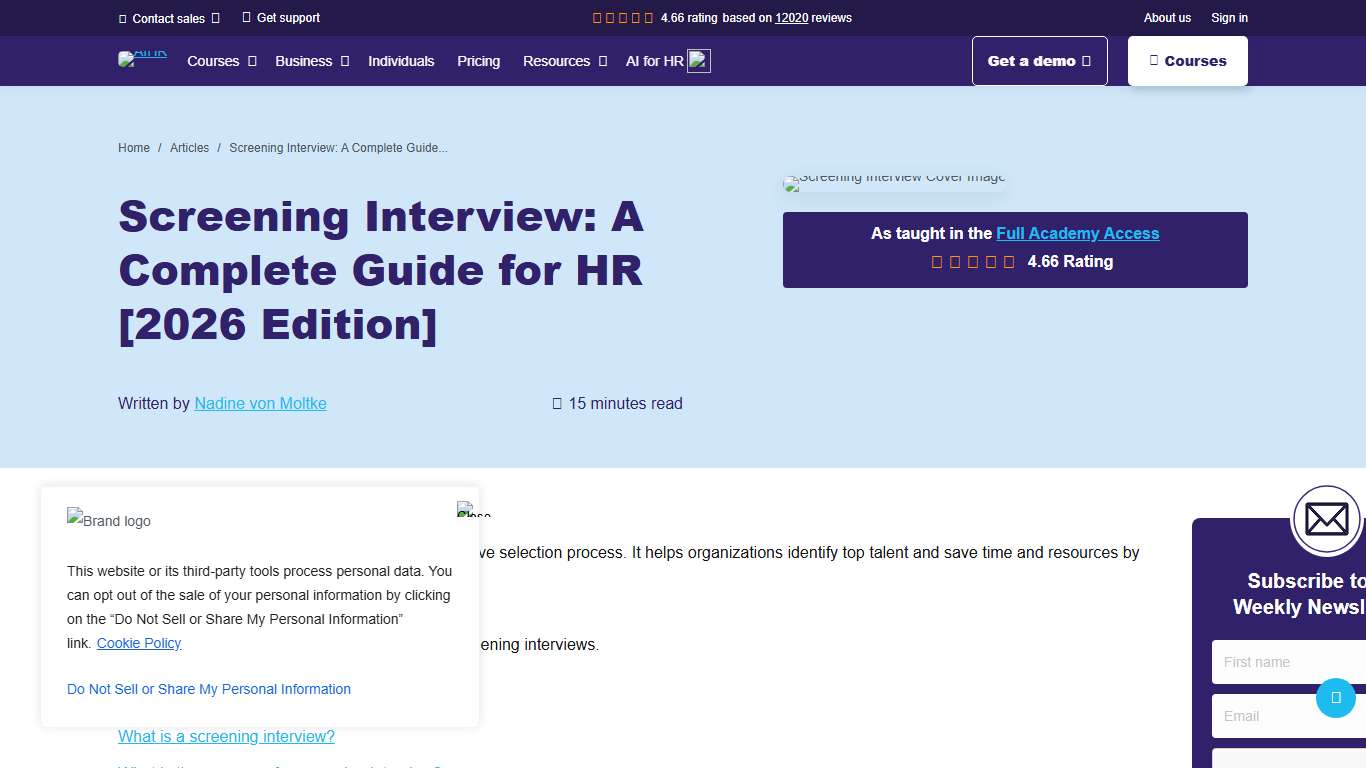This screenshot has width=1366, height=768.
Task: Click the AI for HR badge icon
Action: click(x=699, y=60)
